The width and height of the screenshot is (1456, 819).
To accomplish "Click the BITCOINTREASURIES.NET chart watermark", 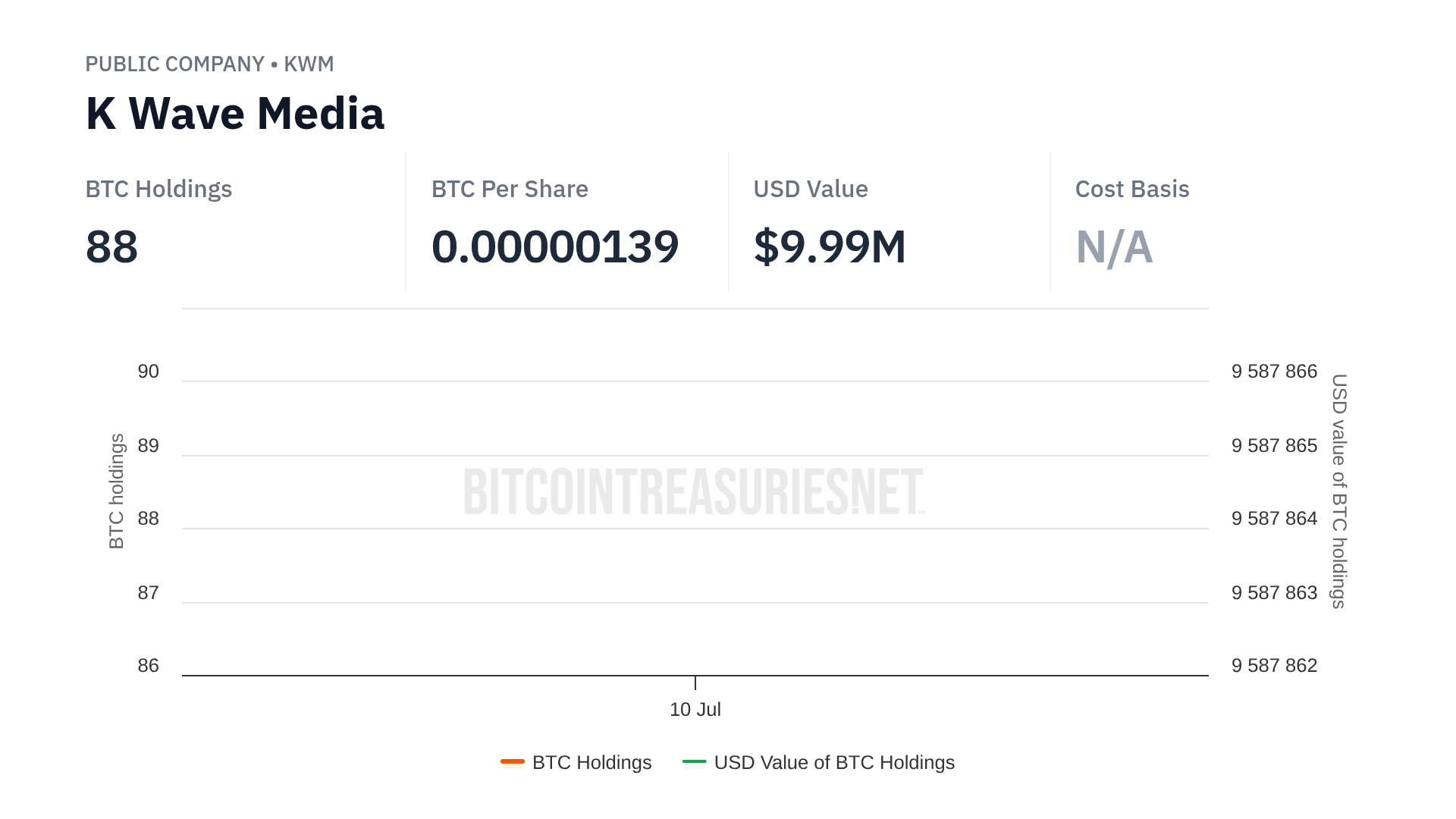I will pos(694,491).
